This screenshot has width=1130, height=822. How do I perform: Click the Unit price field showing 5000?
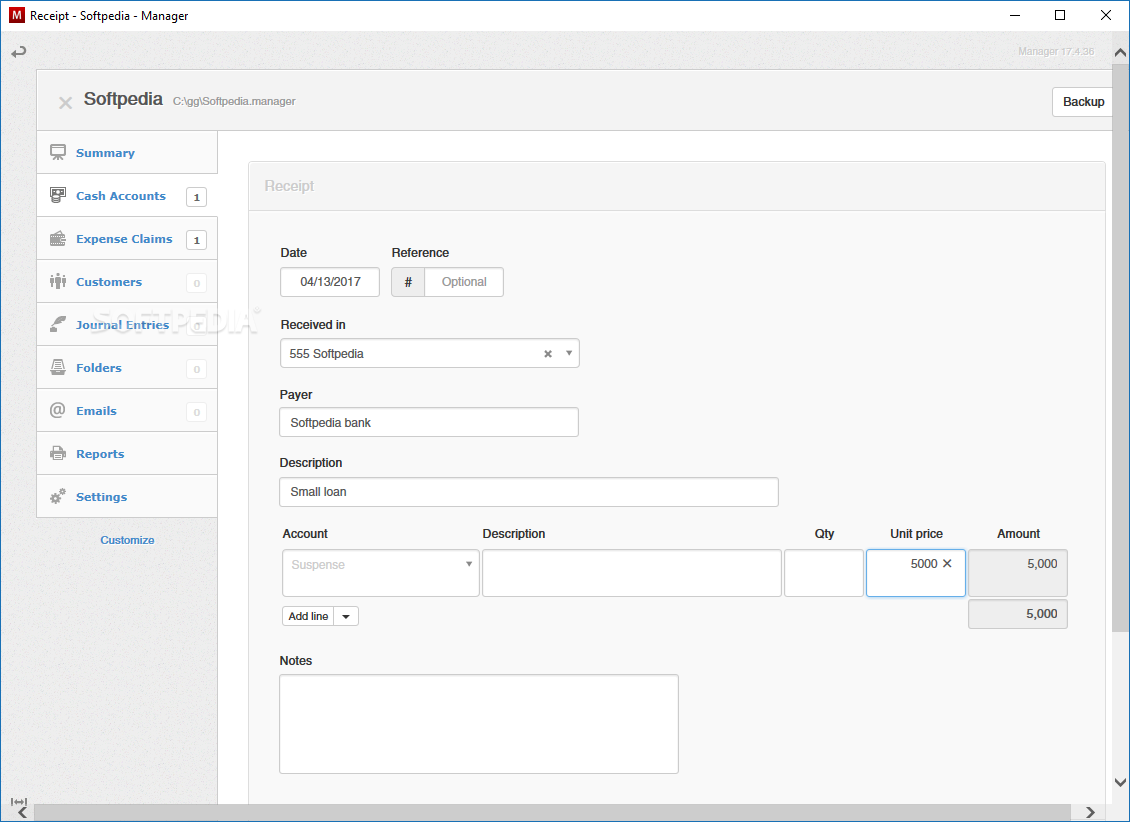(x=915, y=573)
